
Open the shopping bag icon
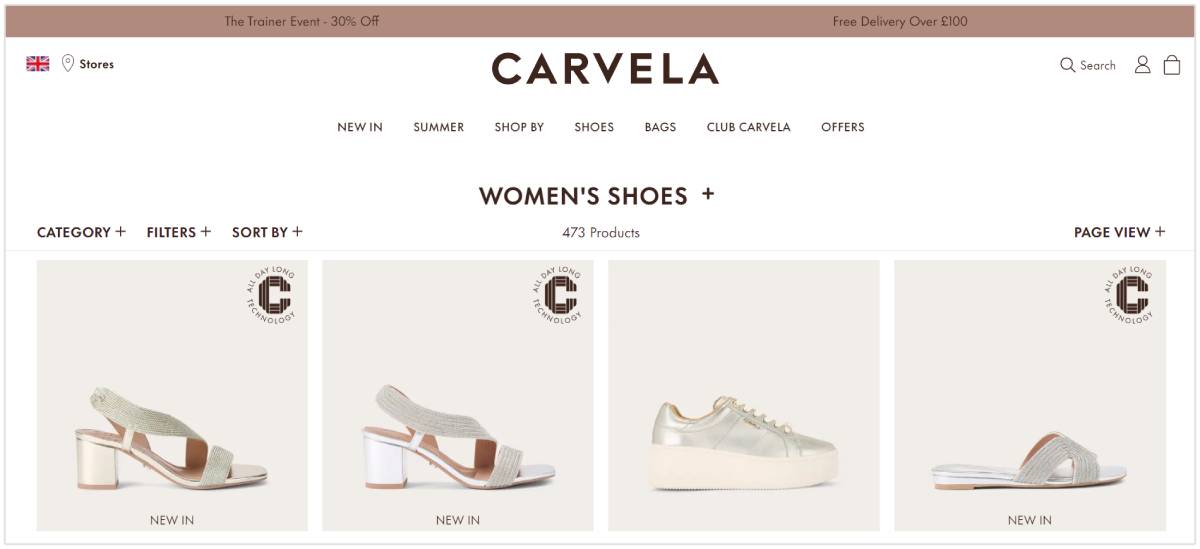pos(1172,65)
